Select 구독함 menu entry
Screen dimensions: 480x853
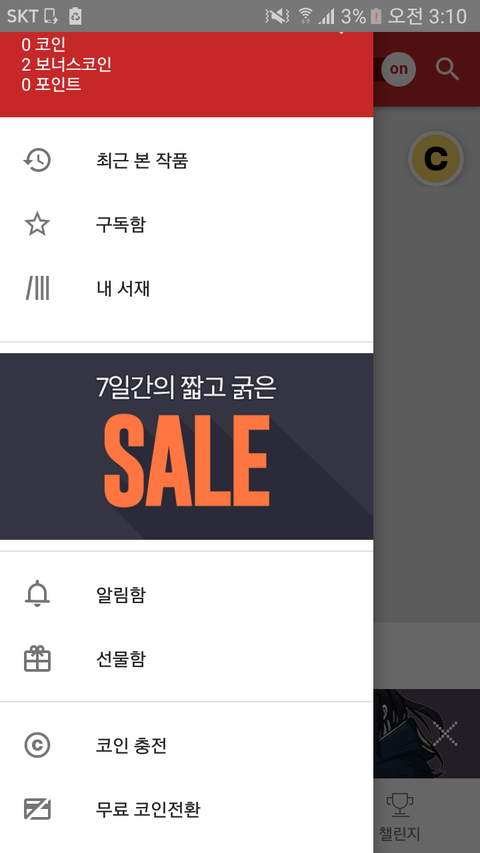(187, 224)
